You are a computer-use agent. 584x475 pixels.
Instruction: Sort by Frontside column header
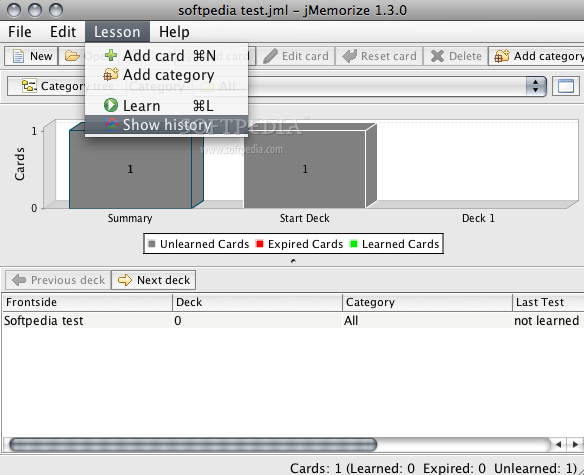point(87,302)
